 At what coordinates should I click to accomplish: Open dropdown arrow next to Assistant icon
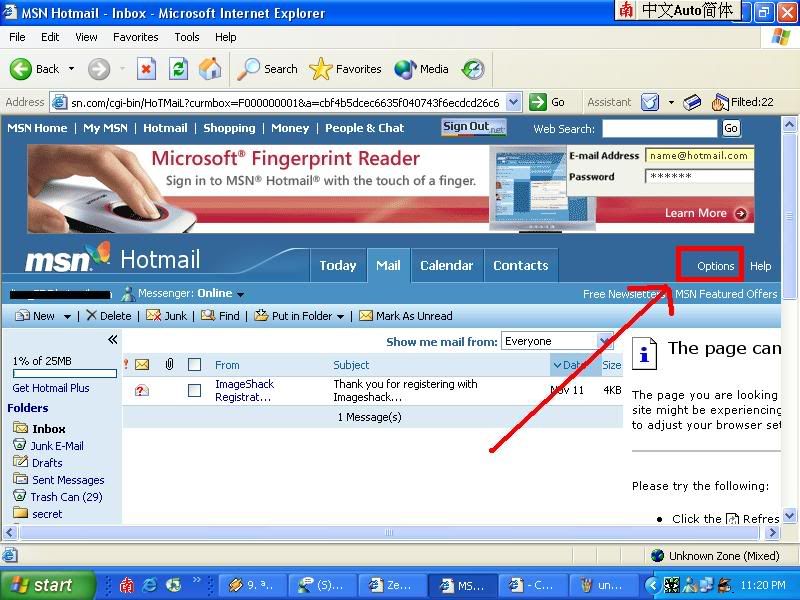(671, 103)
